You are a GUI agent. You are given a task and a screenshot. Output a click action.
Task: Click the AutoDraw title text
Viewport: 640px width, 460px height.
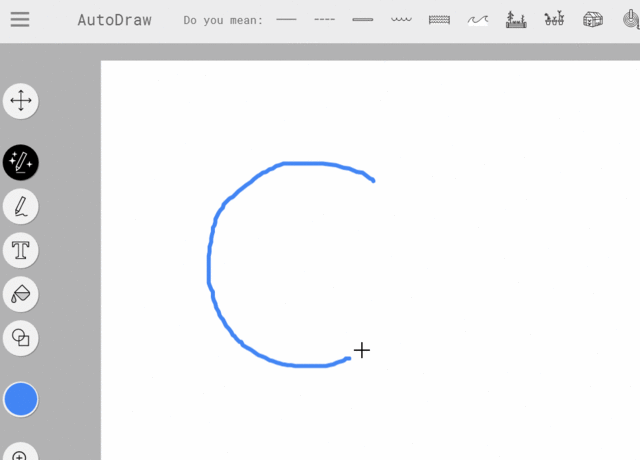[114, 20]
